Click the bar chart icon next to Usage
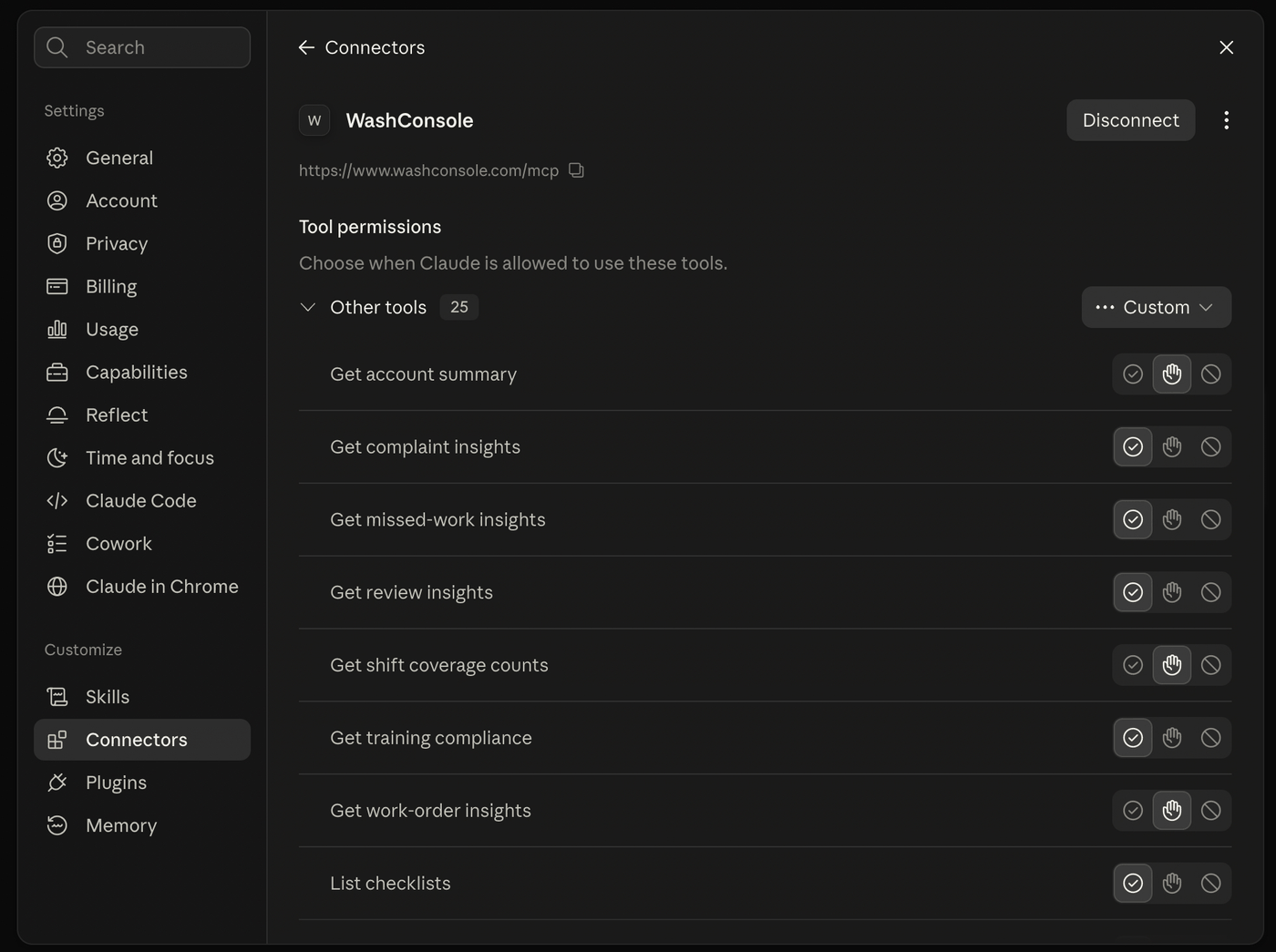Screen dimensions: 1276x952 coord(57,329)
